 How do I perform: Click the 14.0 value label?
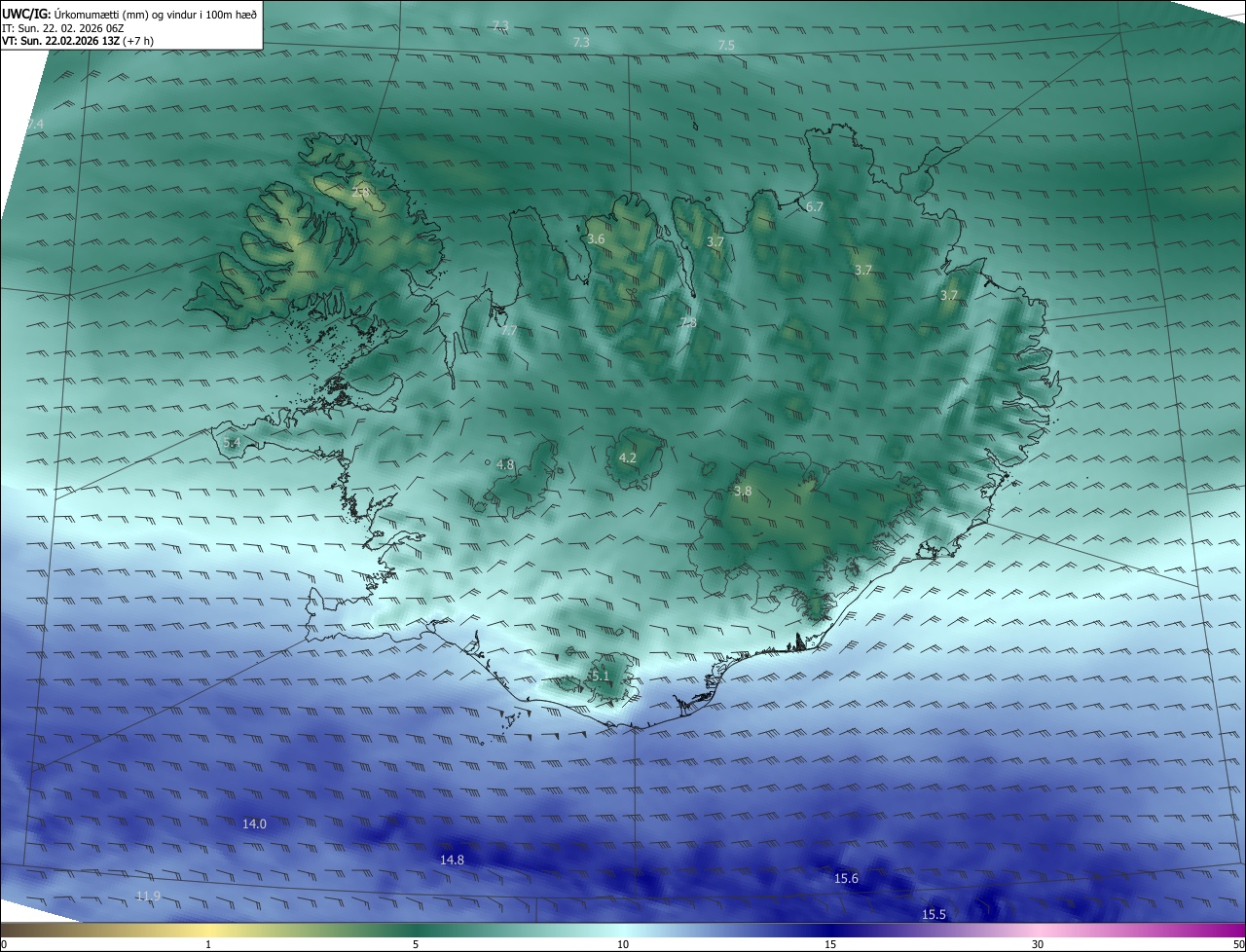pos(254,824)
